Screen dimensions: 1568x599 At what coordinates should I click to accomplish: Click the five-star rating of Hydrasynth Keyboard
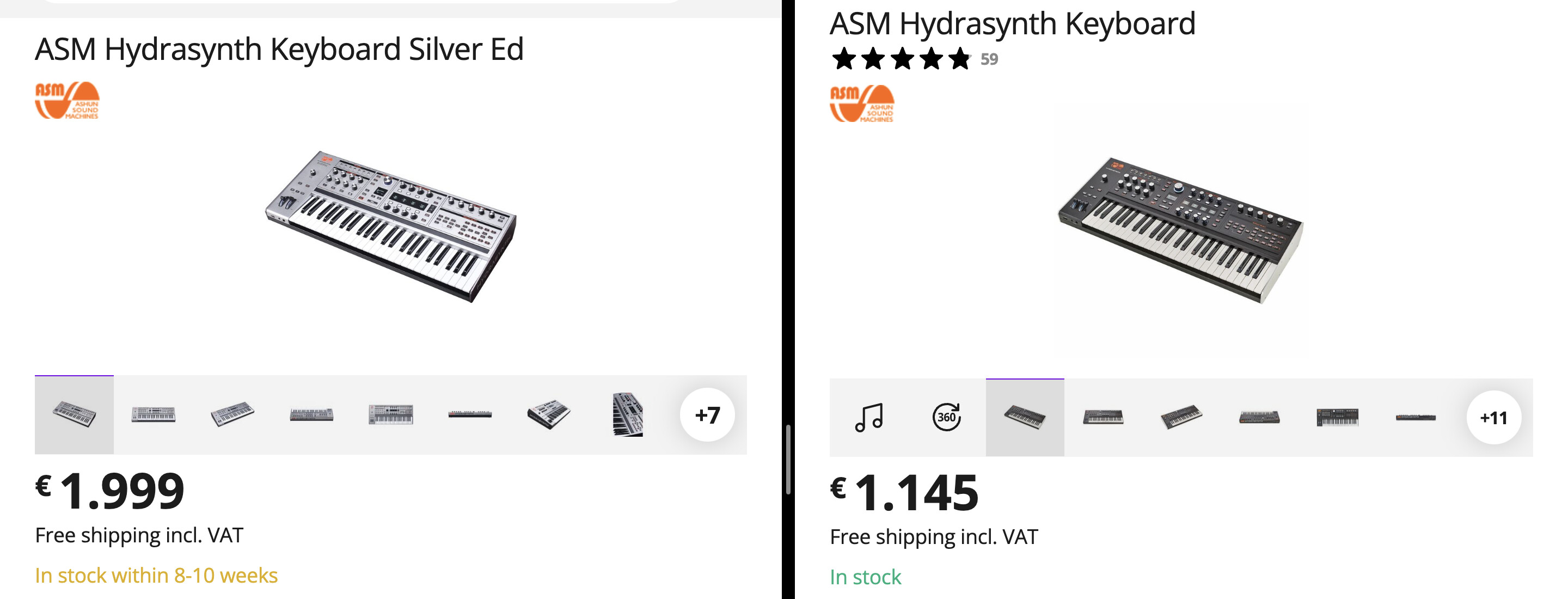(x=901, y=59)
